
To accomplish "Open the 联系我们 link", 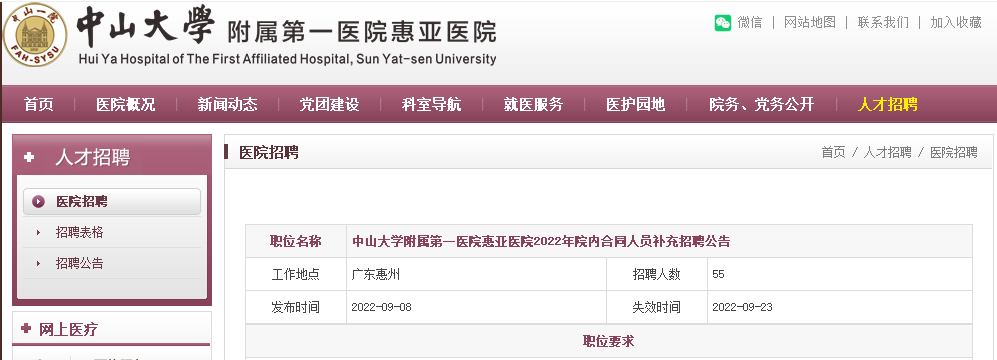I will click(x=883, y=23).
